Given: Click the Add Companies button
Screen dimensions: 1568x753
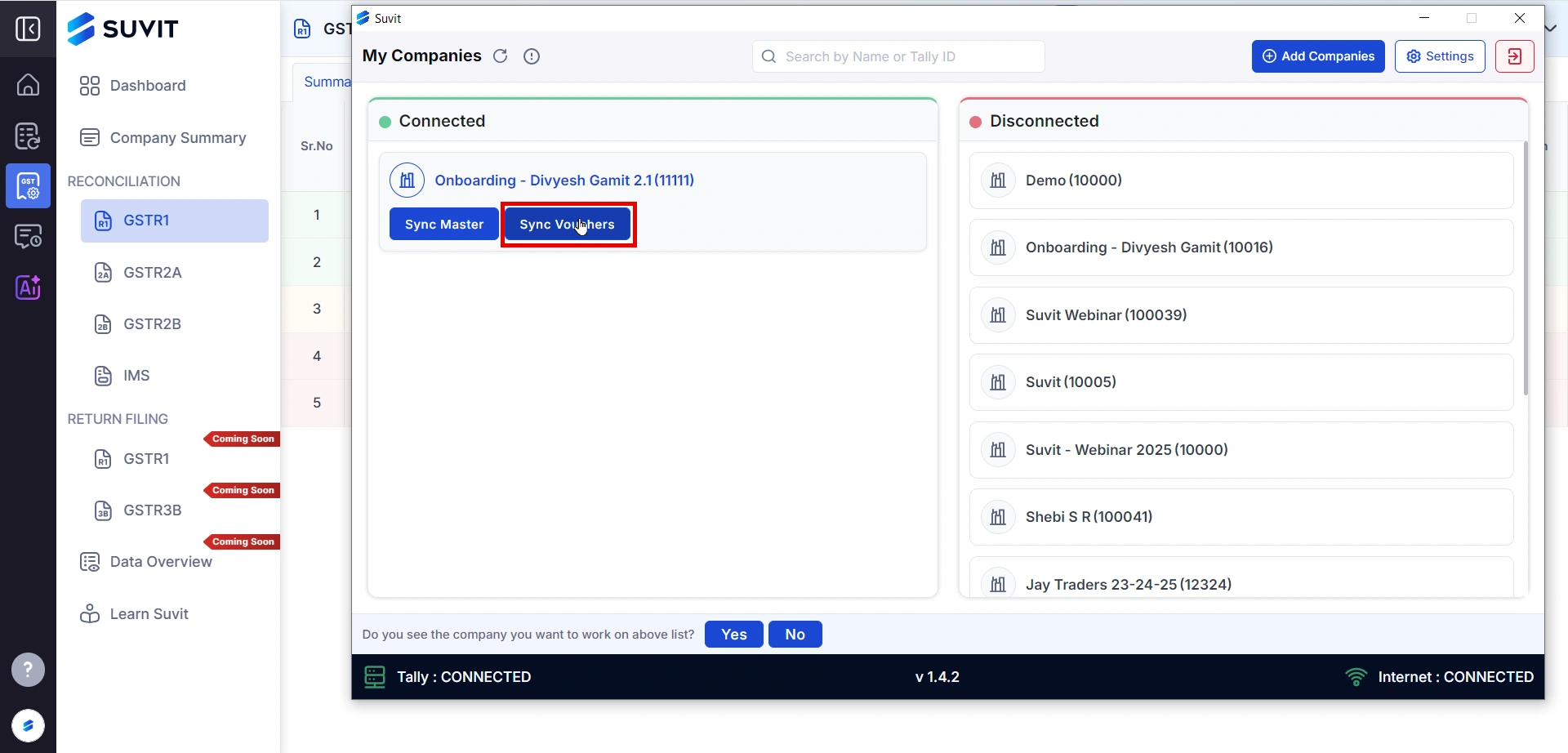Looking at the screenshot, I should [x=1318, y=56].
